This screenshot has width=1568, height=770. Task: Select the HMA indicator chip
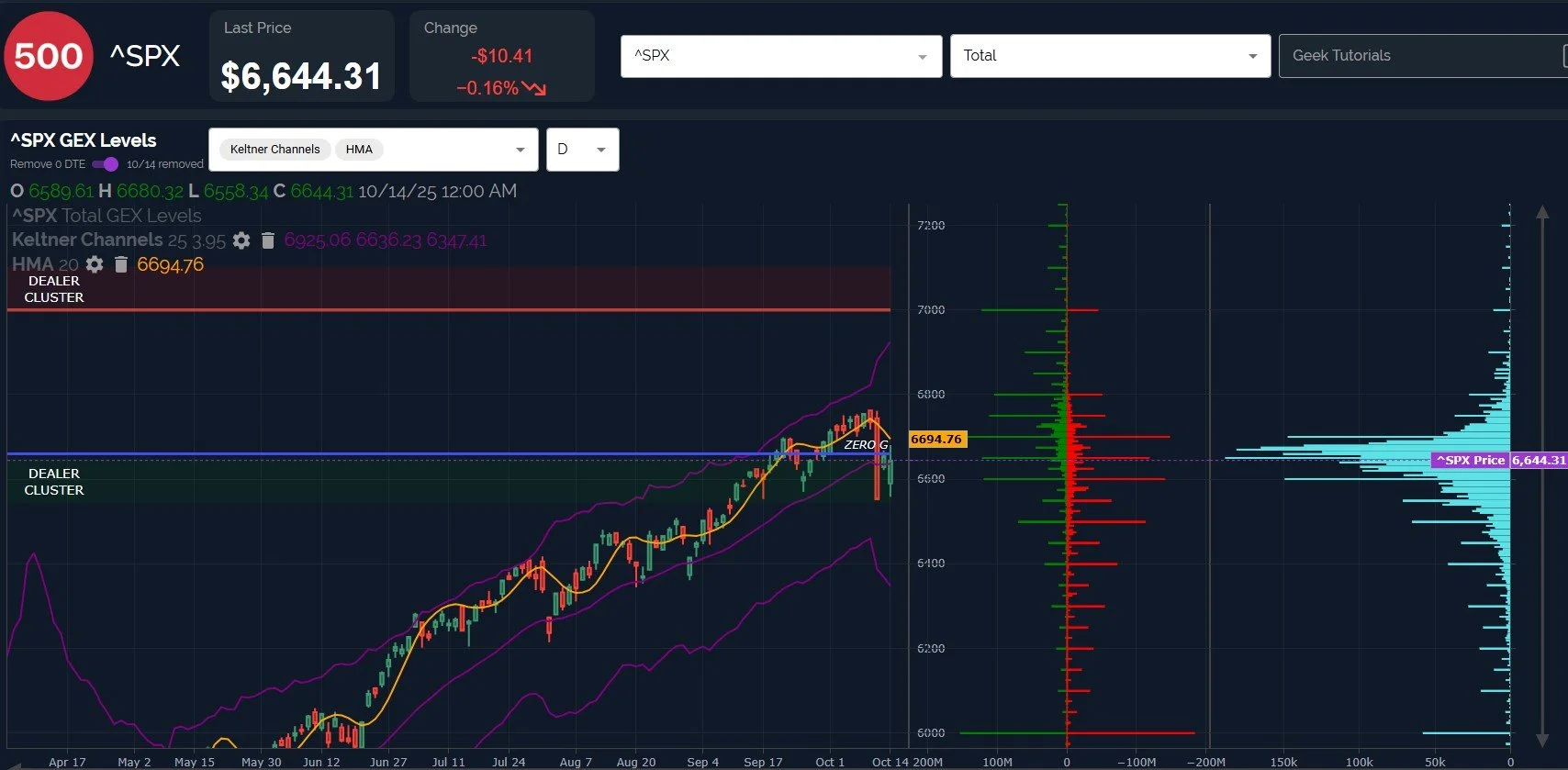click(359, 150)
